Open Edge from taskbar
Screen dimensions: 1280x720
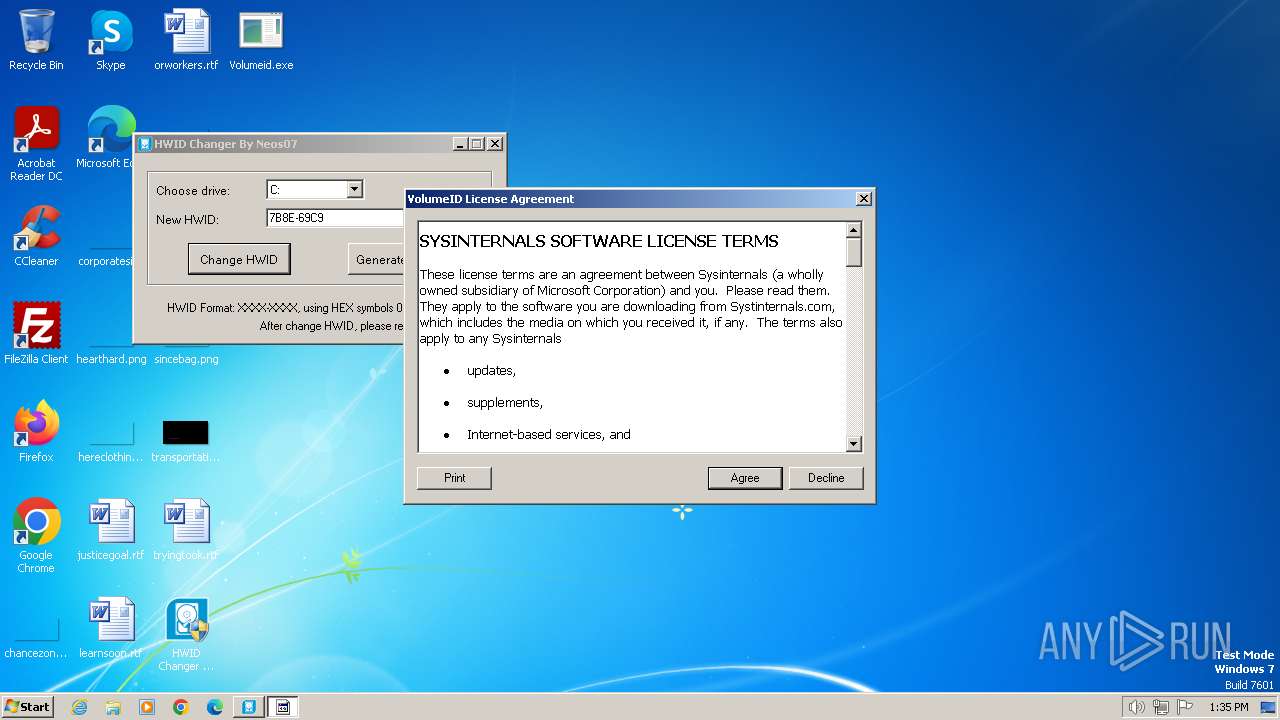pos(215,707)
